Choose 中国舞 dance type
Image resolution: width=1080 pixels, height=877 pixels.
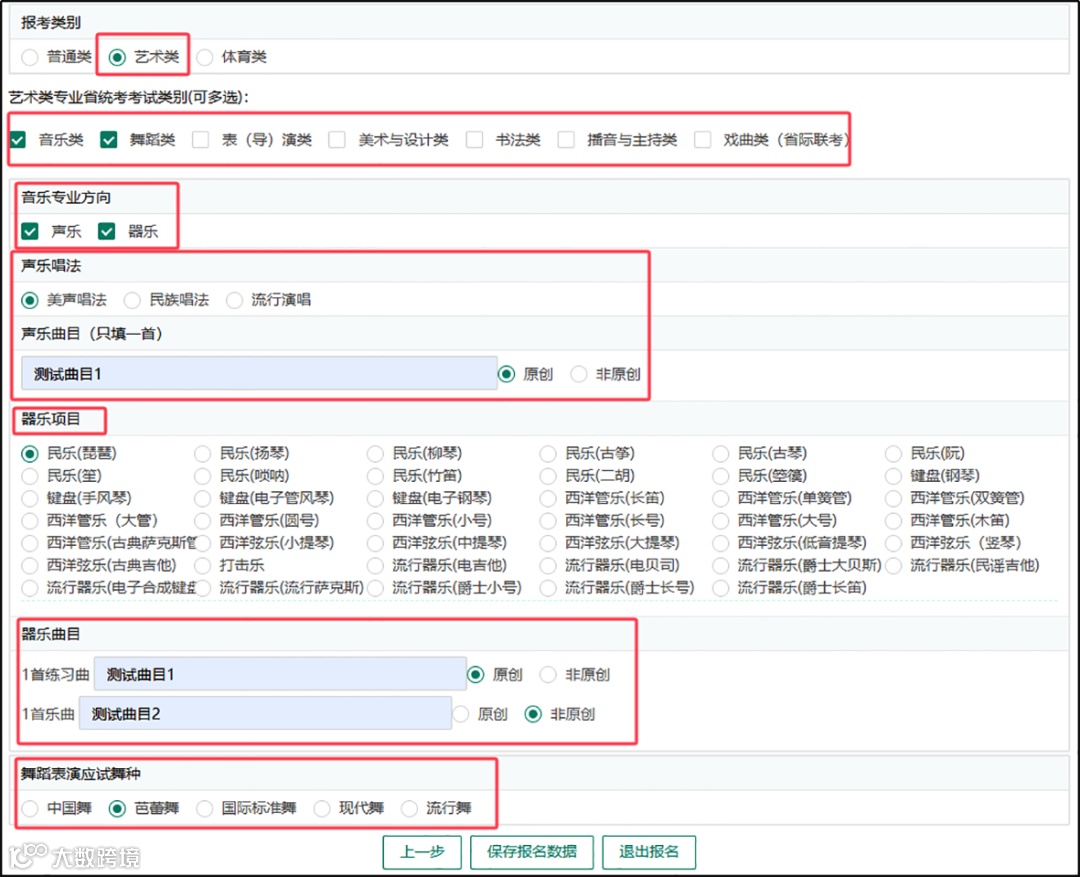[x=30, y=808]
